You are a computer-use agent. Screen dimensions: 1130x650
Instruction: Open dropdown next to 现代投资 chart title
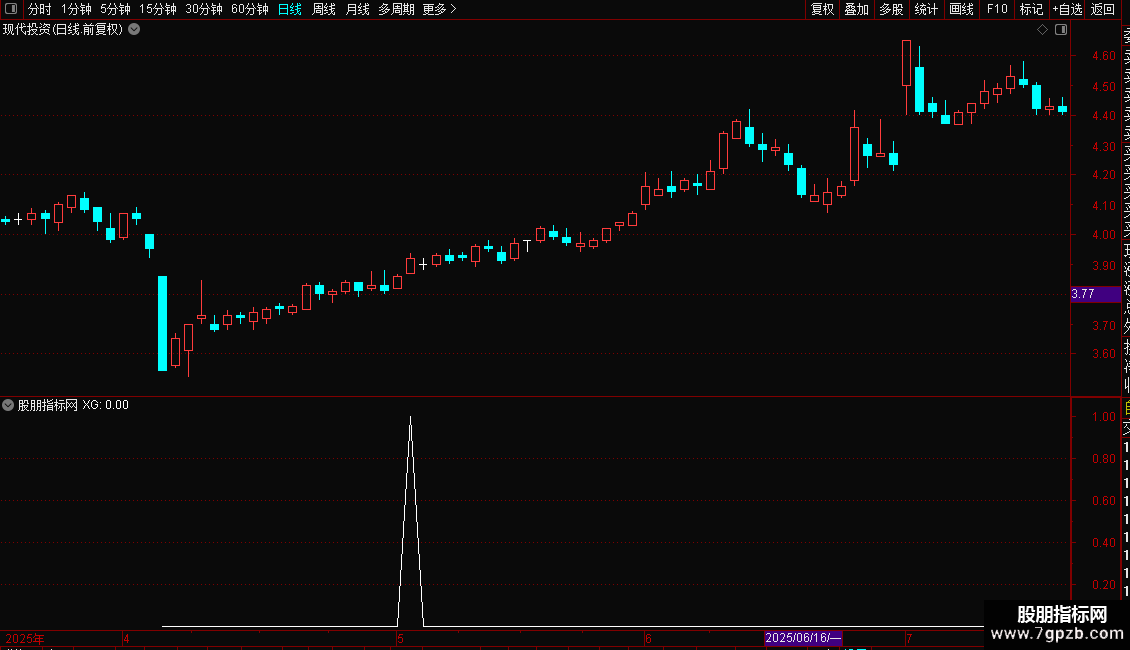134,30
